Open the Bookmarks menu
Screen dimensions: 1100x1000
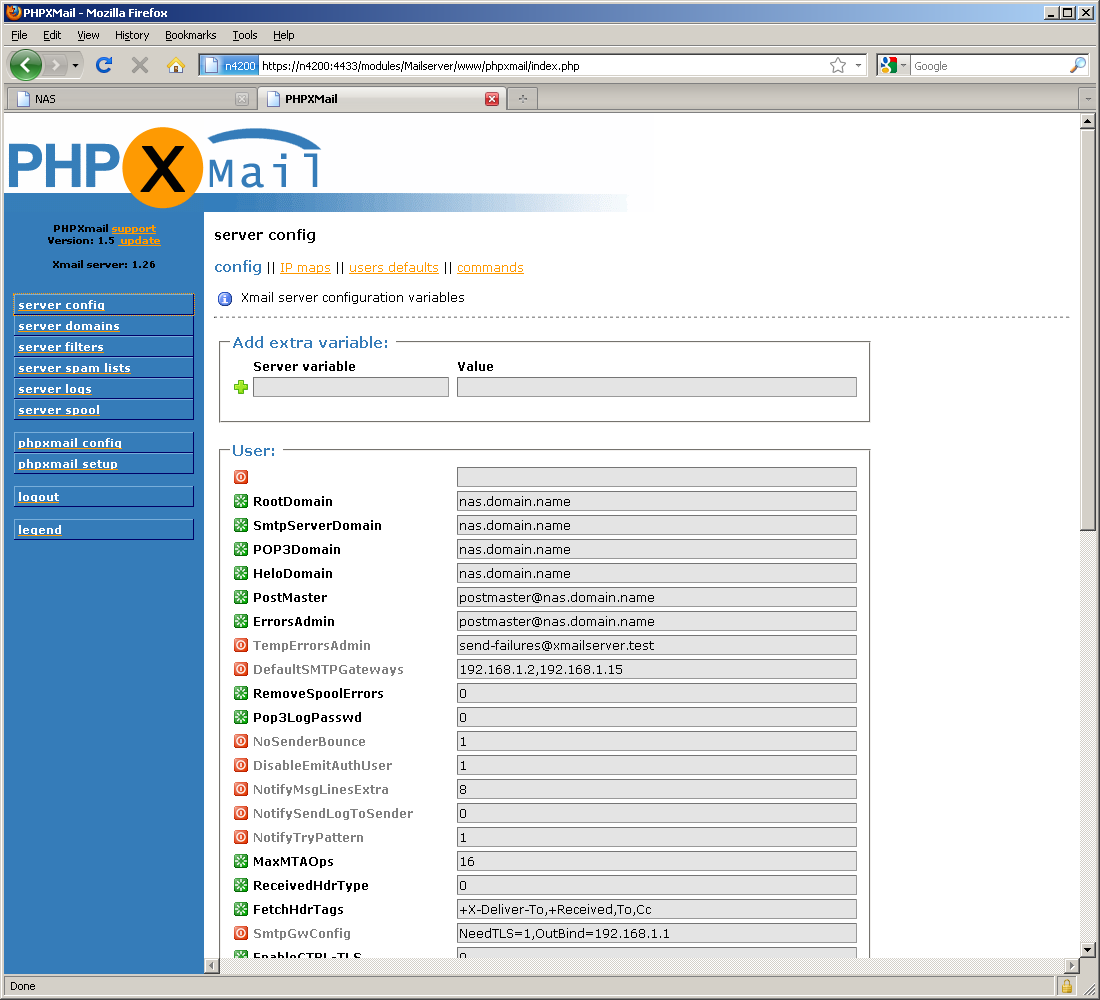click(x=190, y=35)
